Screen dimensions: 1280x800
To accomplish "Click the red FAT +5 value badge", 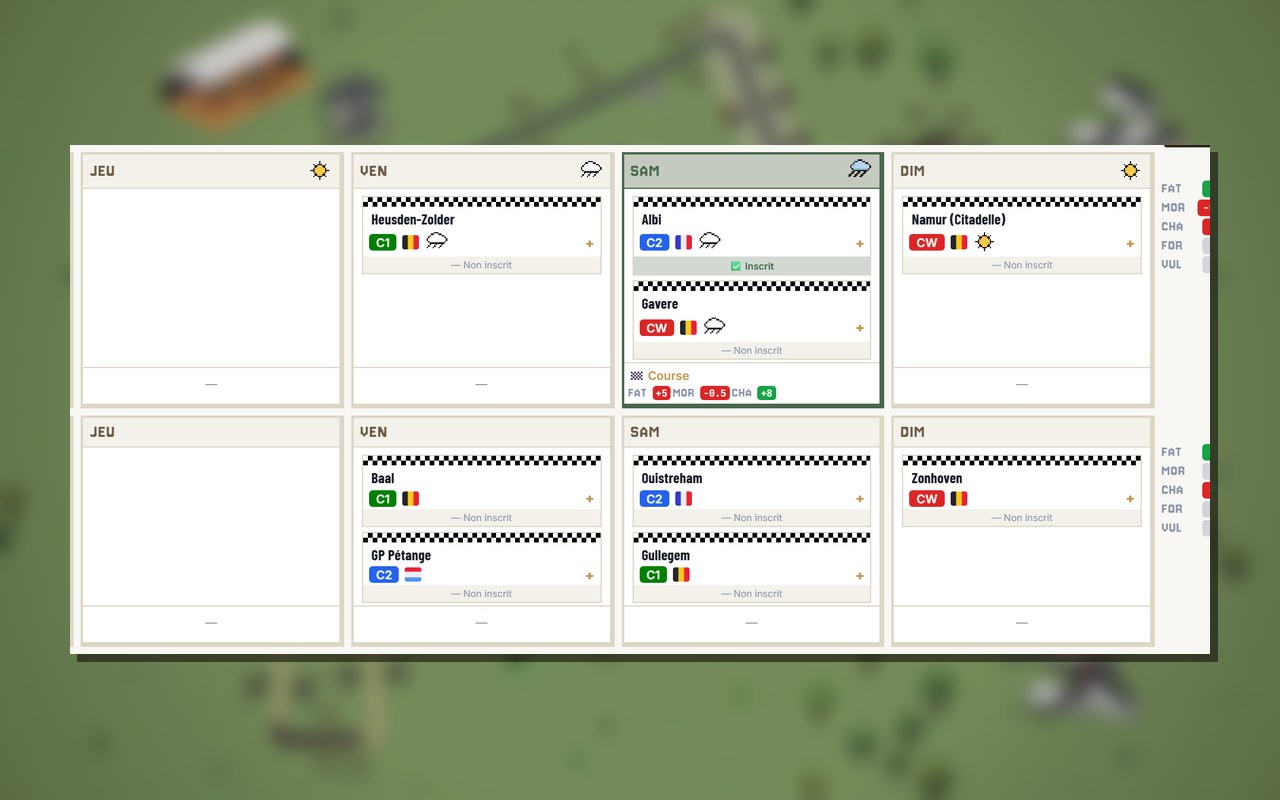I will click(x=661, y=393).
